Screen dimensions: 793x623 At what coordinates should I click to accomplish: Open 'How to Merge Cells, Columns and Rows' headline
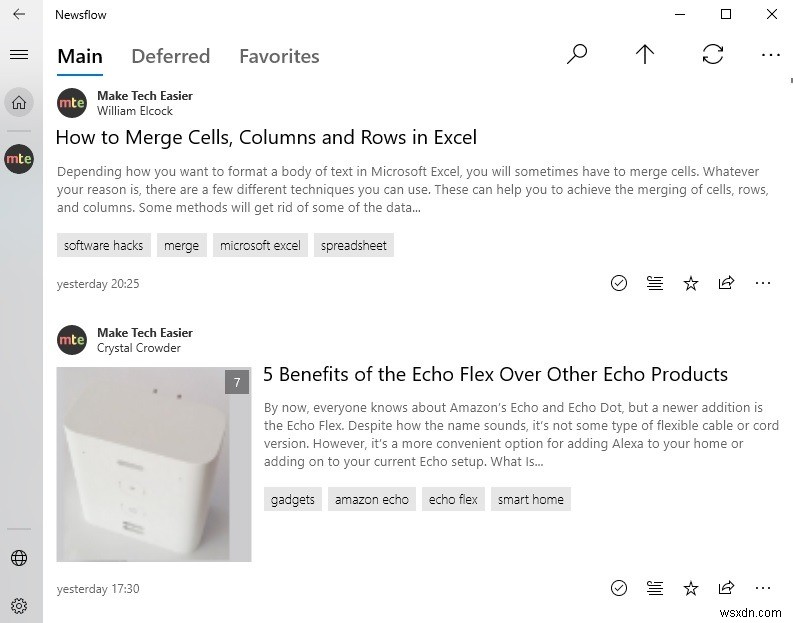[x=266, y=137]
